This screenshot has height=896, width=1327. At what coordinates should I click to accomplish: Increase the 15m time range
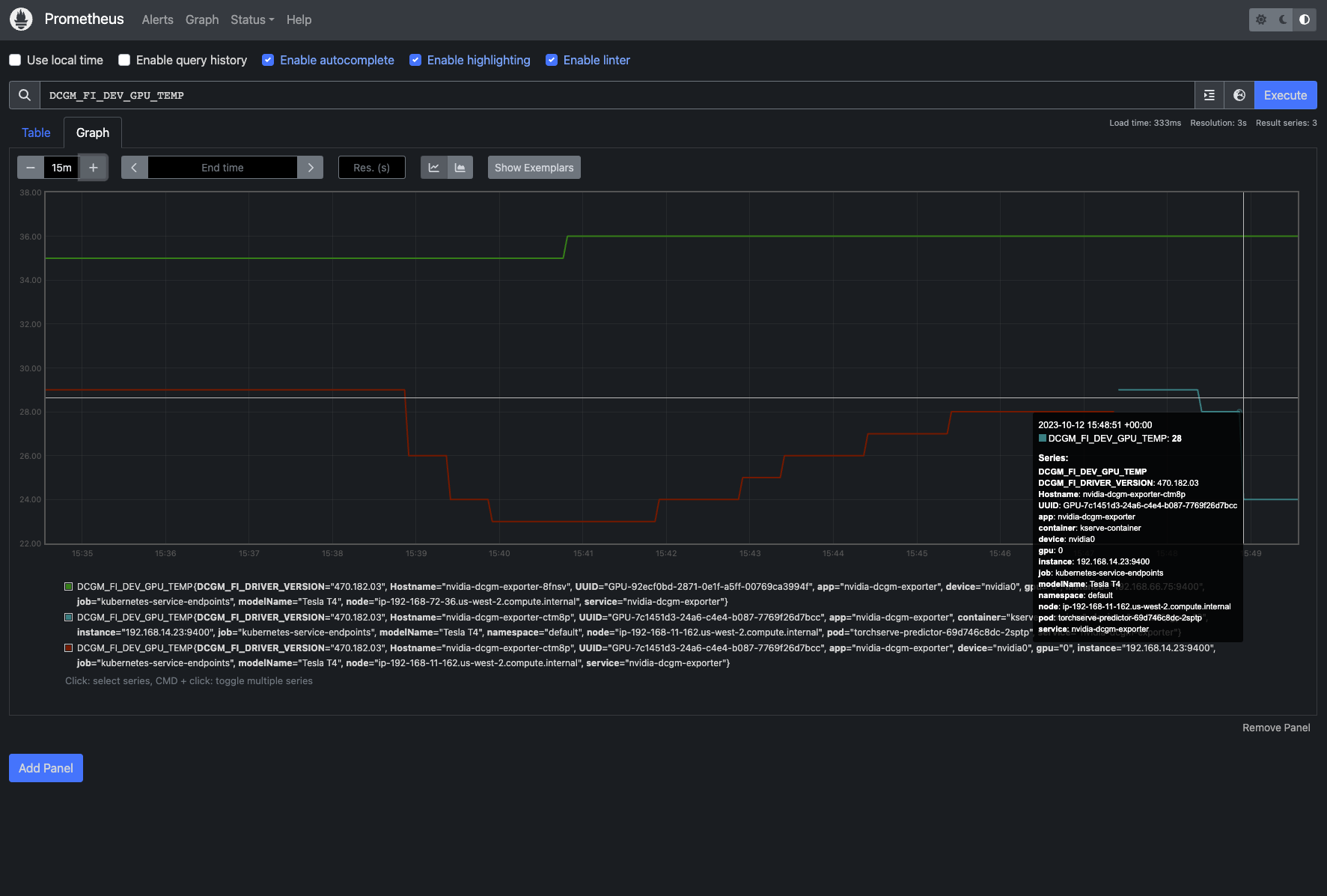94,168
